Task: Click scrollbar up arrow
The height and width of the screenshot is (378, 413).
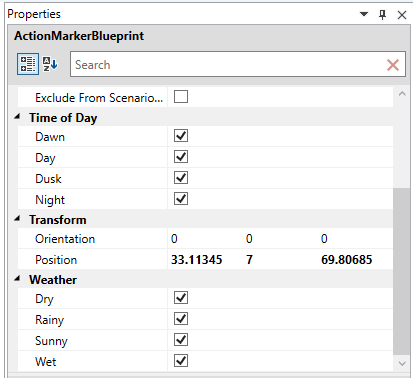Action: coord(402,94)
